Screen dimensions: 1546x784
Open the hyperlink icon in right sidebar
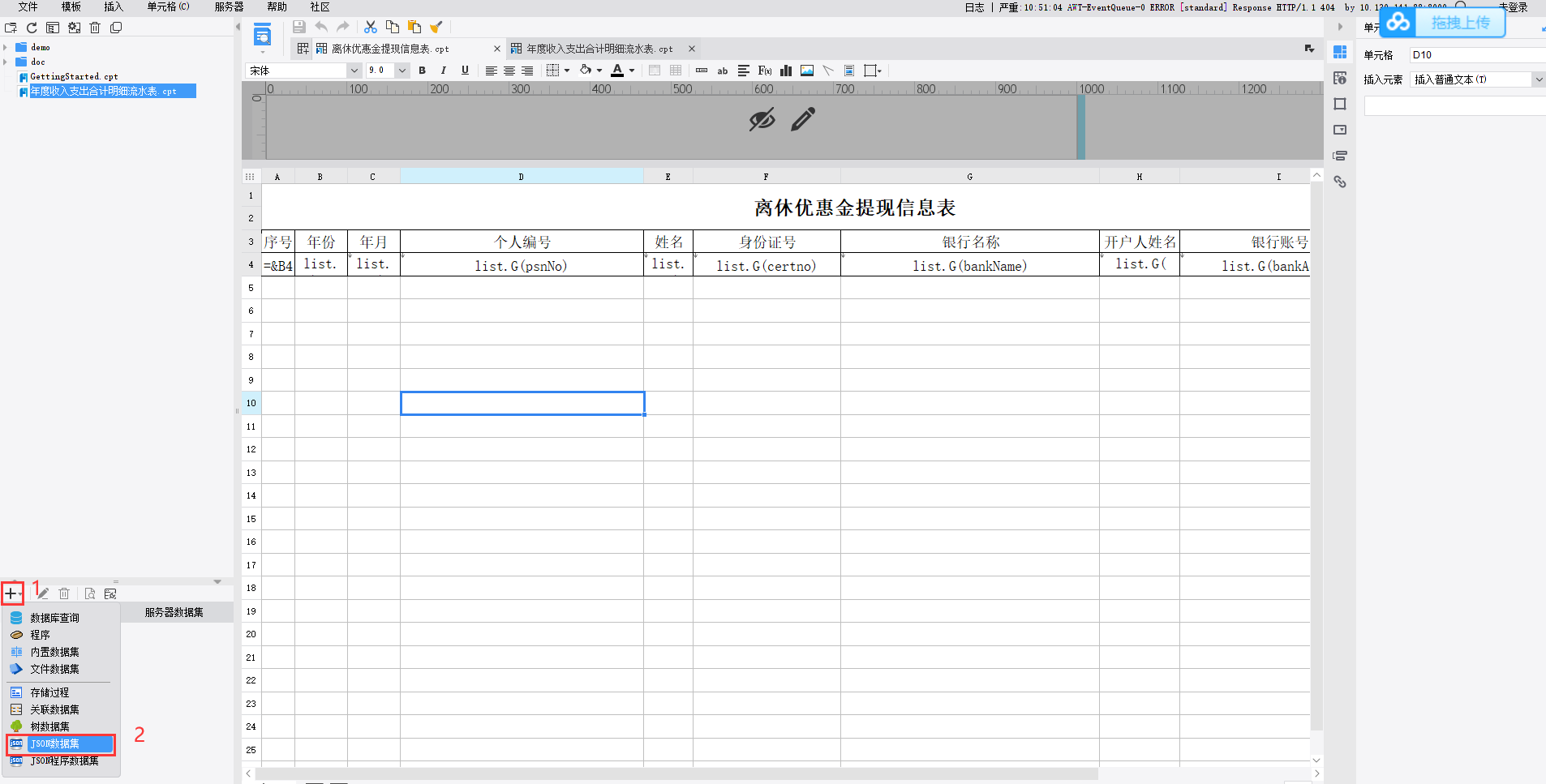[x=1340, y=182]
